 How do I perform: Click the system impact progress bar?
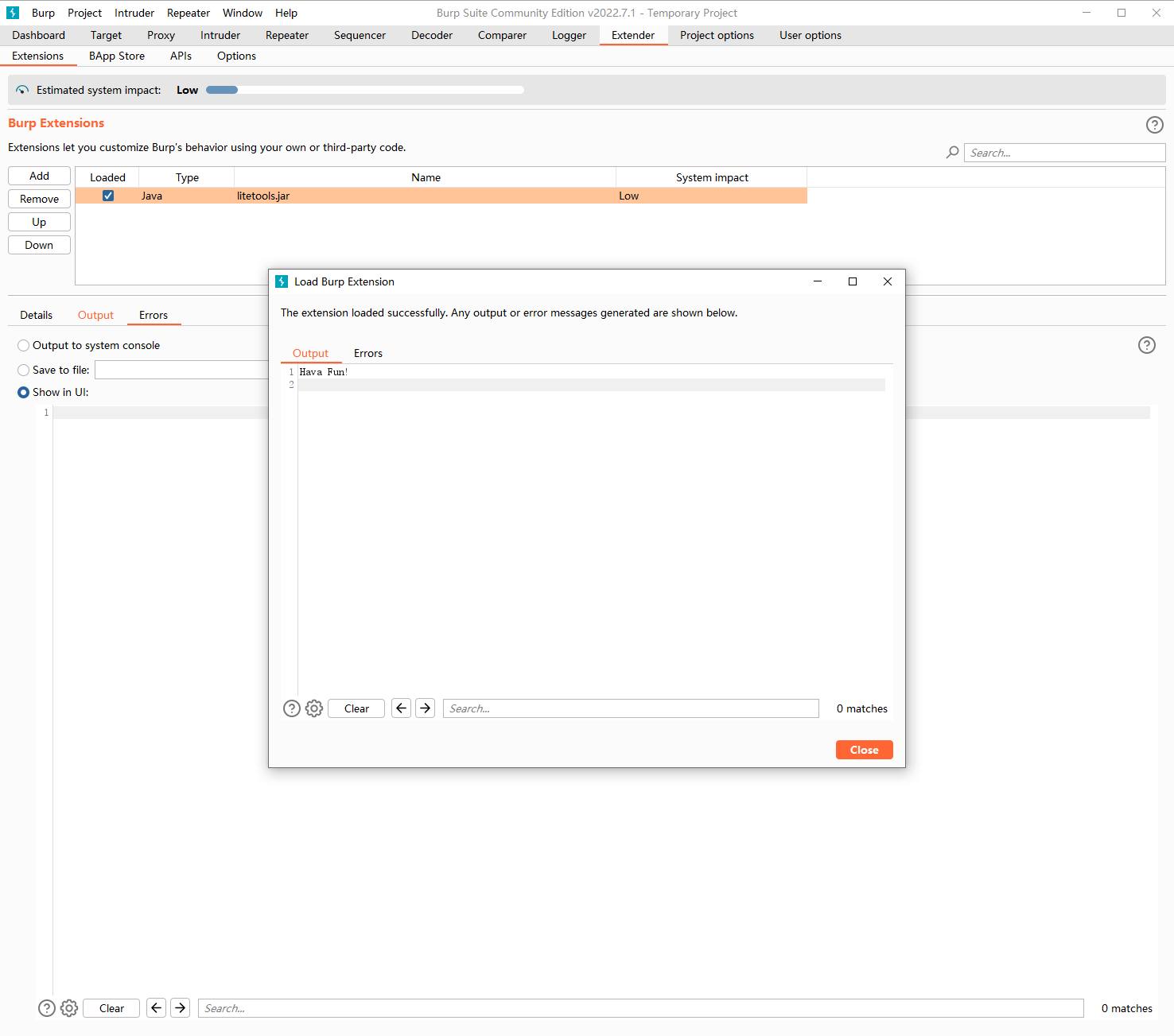point(365,90)
